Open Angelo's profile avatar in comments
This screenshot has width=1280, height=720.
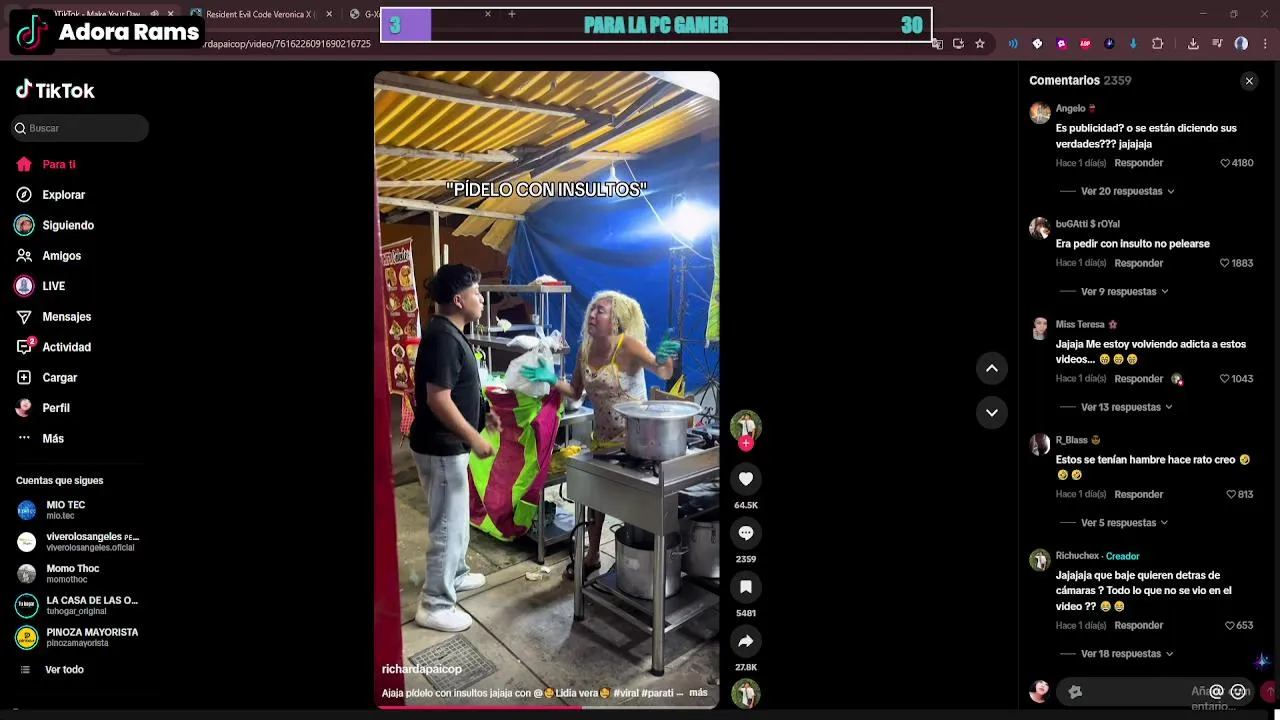pos(1040,112)
